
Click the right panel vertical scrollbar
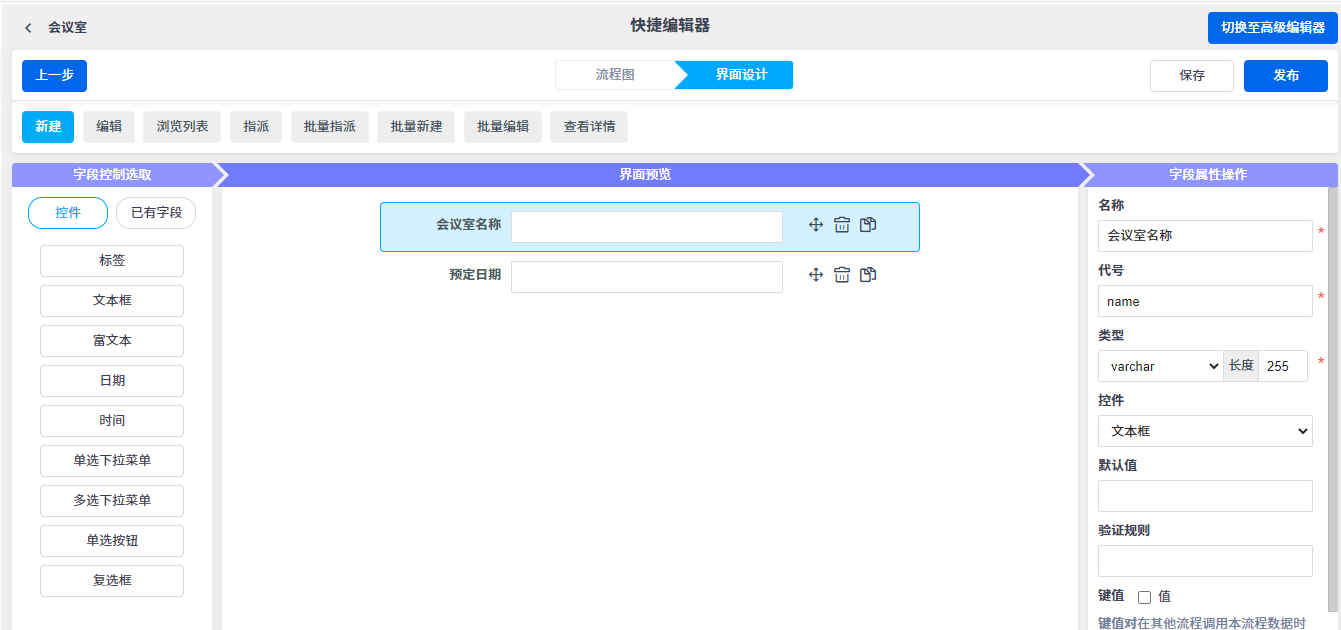(1332, 400)
